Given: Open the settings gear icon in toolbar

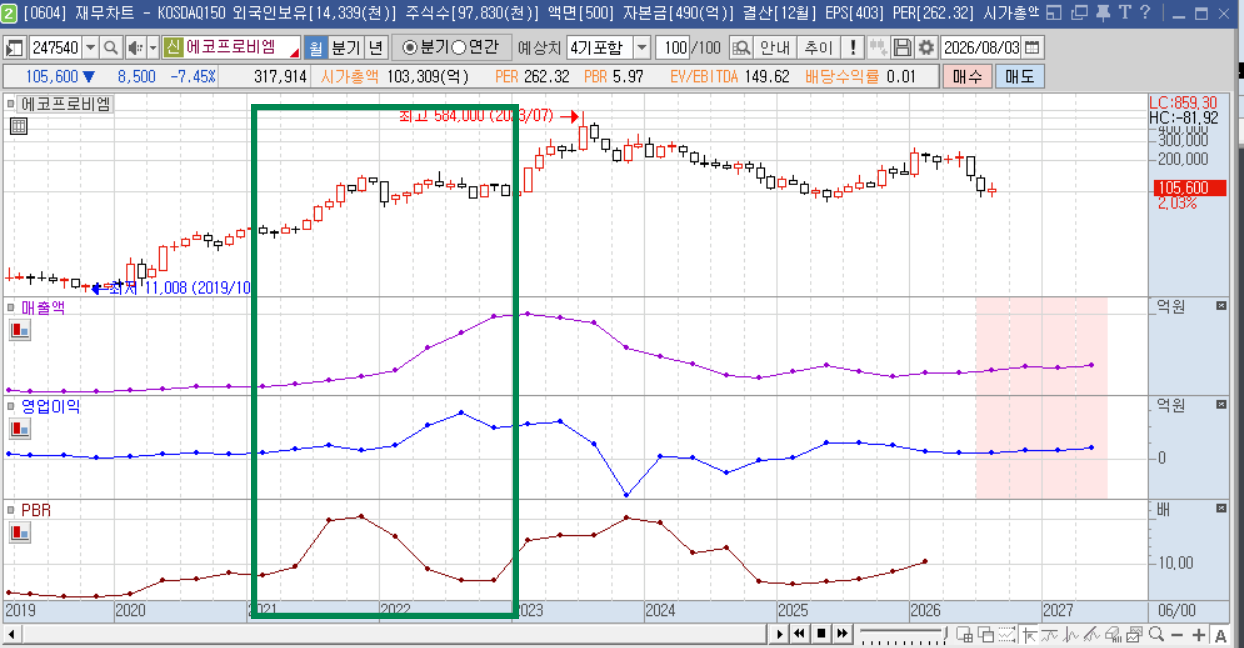Looking at the screenshot, I should [x=926, y=48].
